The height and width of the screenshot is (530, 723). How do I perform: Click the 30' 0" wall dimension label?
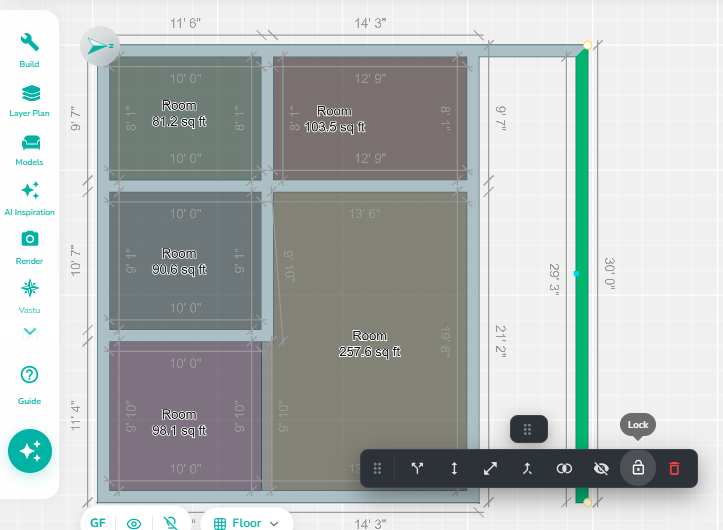pyautogui.click(x=610, y=274)
